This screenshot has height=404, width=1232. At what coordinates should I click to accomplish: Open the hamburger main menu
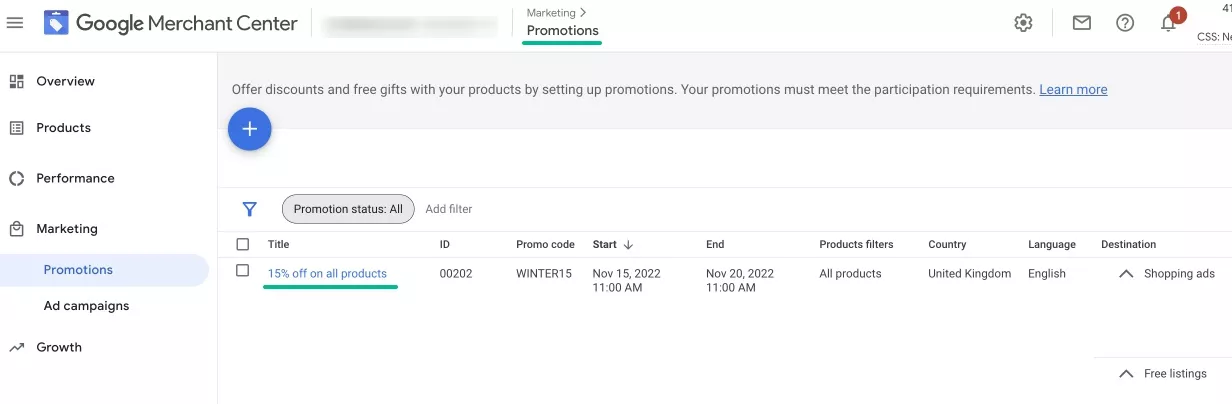pyautogui.click(x=15, y=23)
